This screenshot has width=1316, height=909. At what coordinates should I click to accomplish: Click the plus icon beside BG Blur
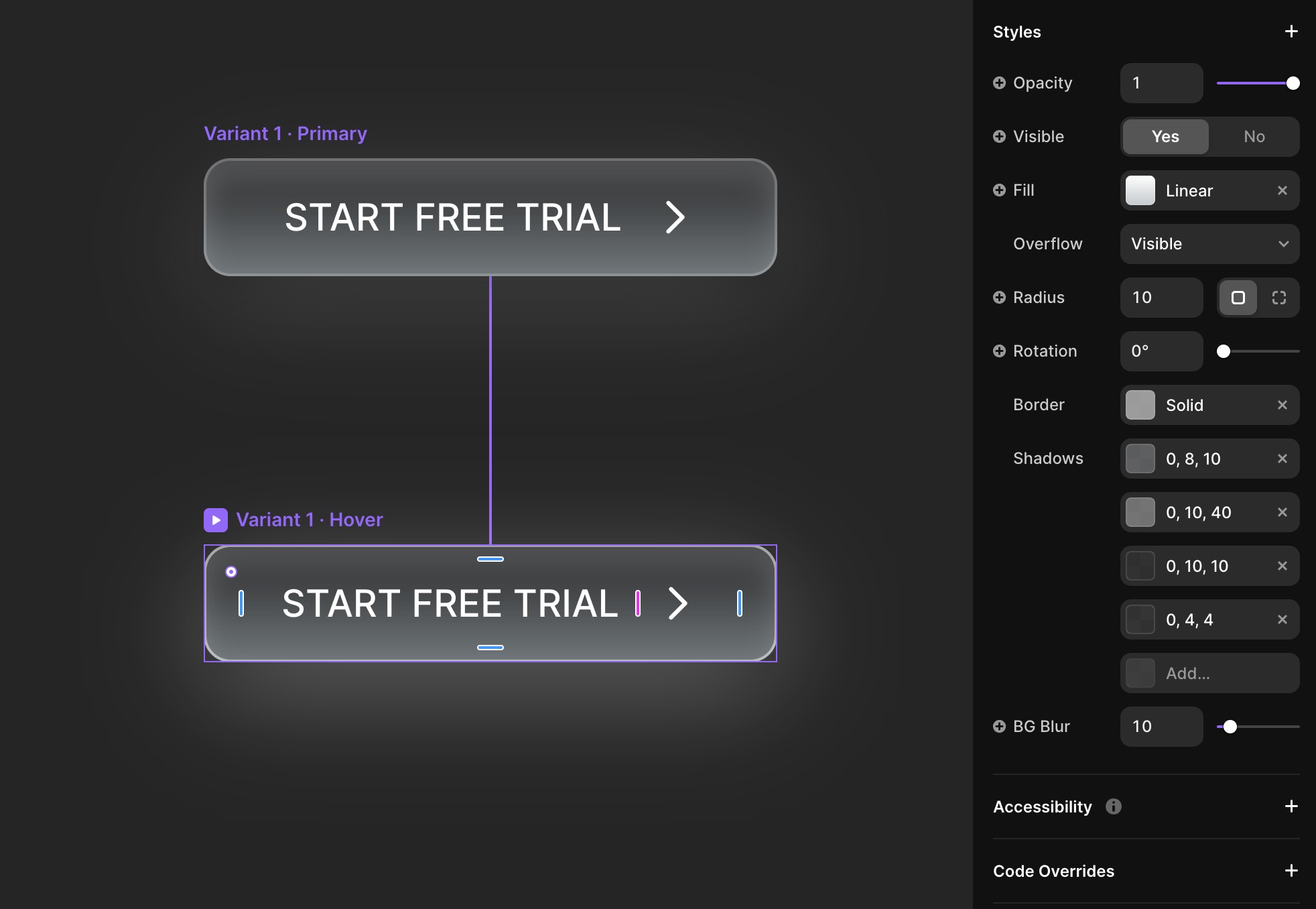999,726
